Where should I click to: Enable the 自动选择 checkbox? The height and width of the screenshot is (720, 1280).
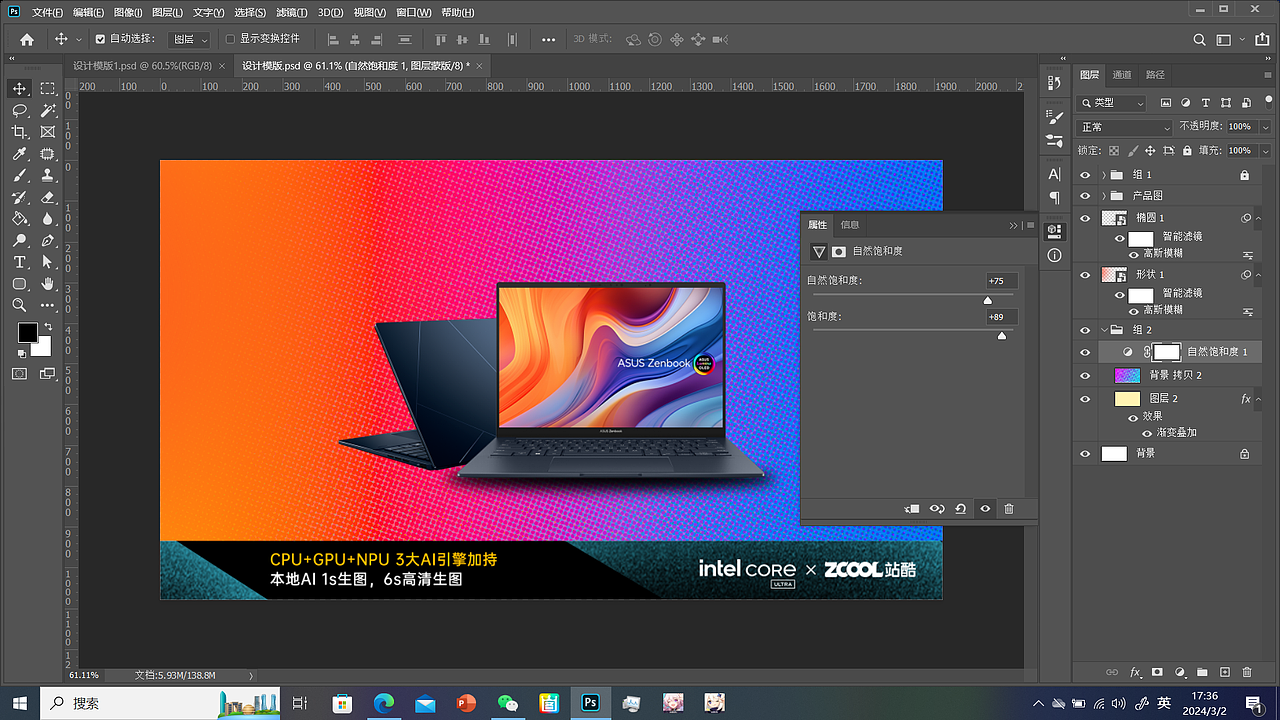pos(100,39)
